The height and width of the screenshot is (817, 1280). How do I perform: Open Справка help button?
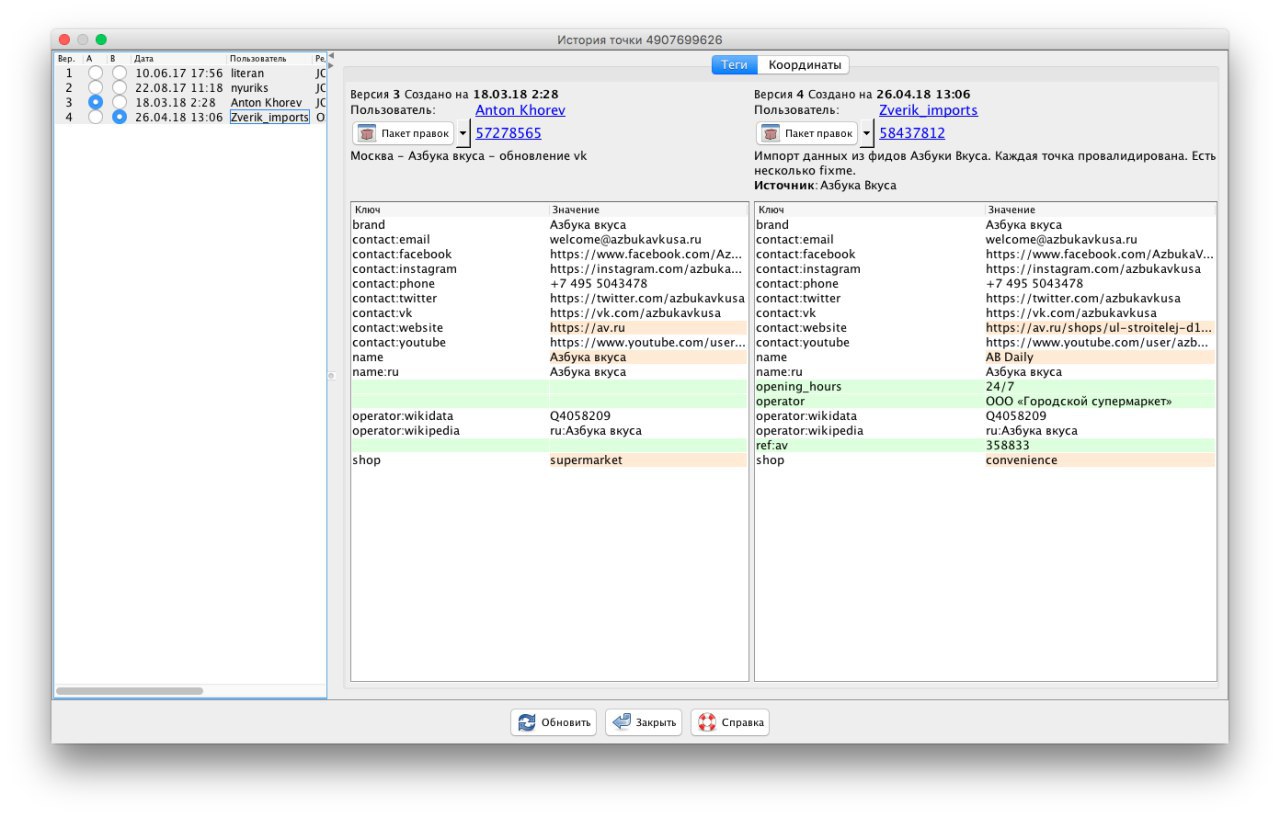click(x=730, y=722)
